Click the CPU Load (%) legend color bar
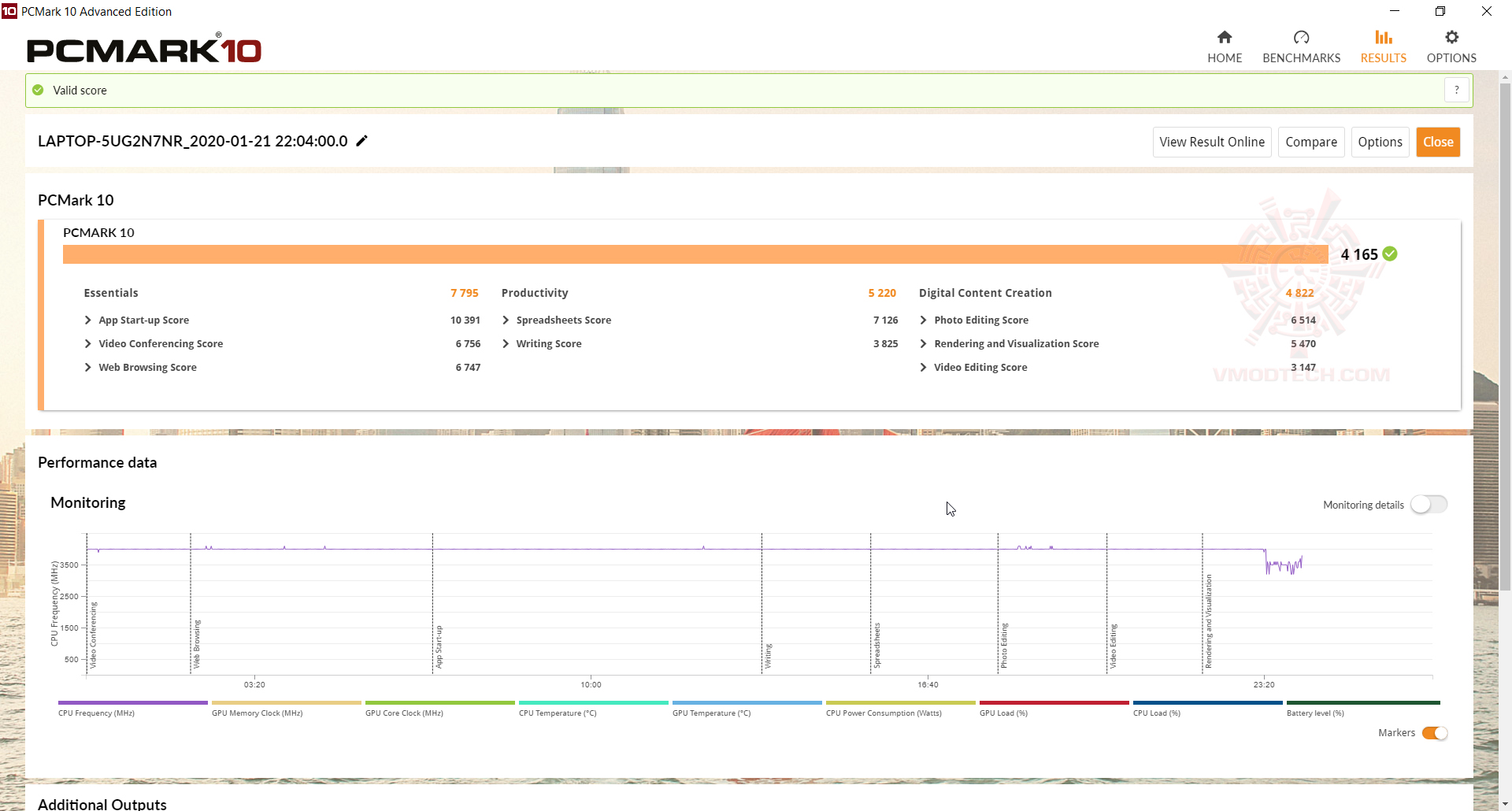 tap(1207, 702)
